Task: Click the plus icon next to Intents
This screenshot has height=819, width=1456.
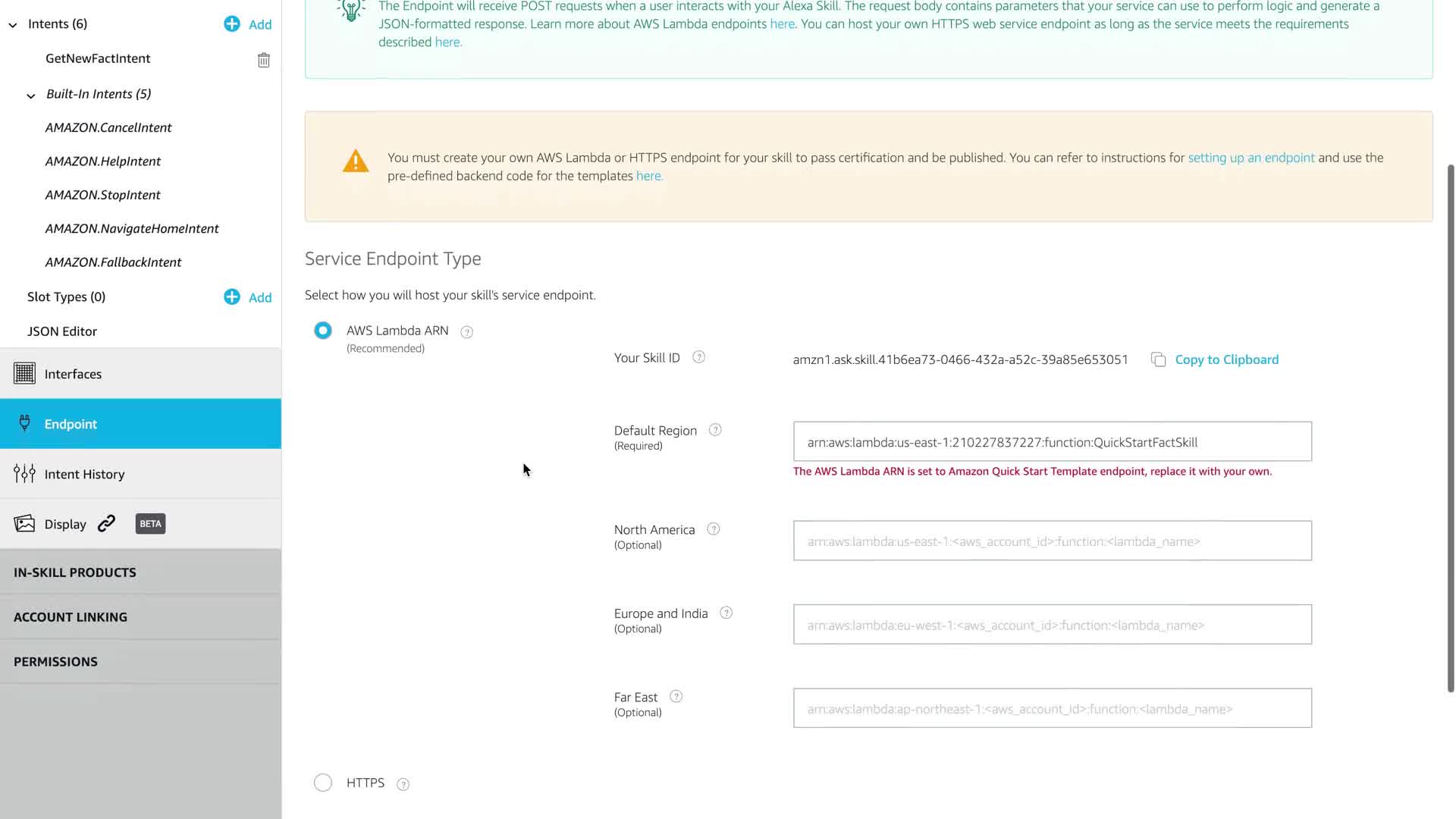Action: coord(232,24)
